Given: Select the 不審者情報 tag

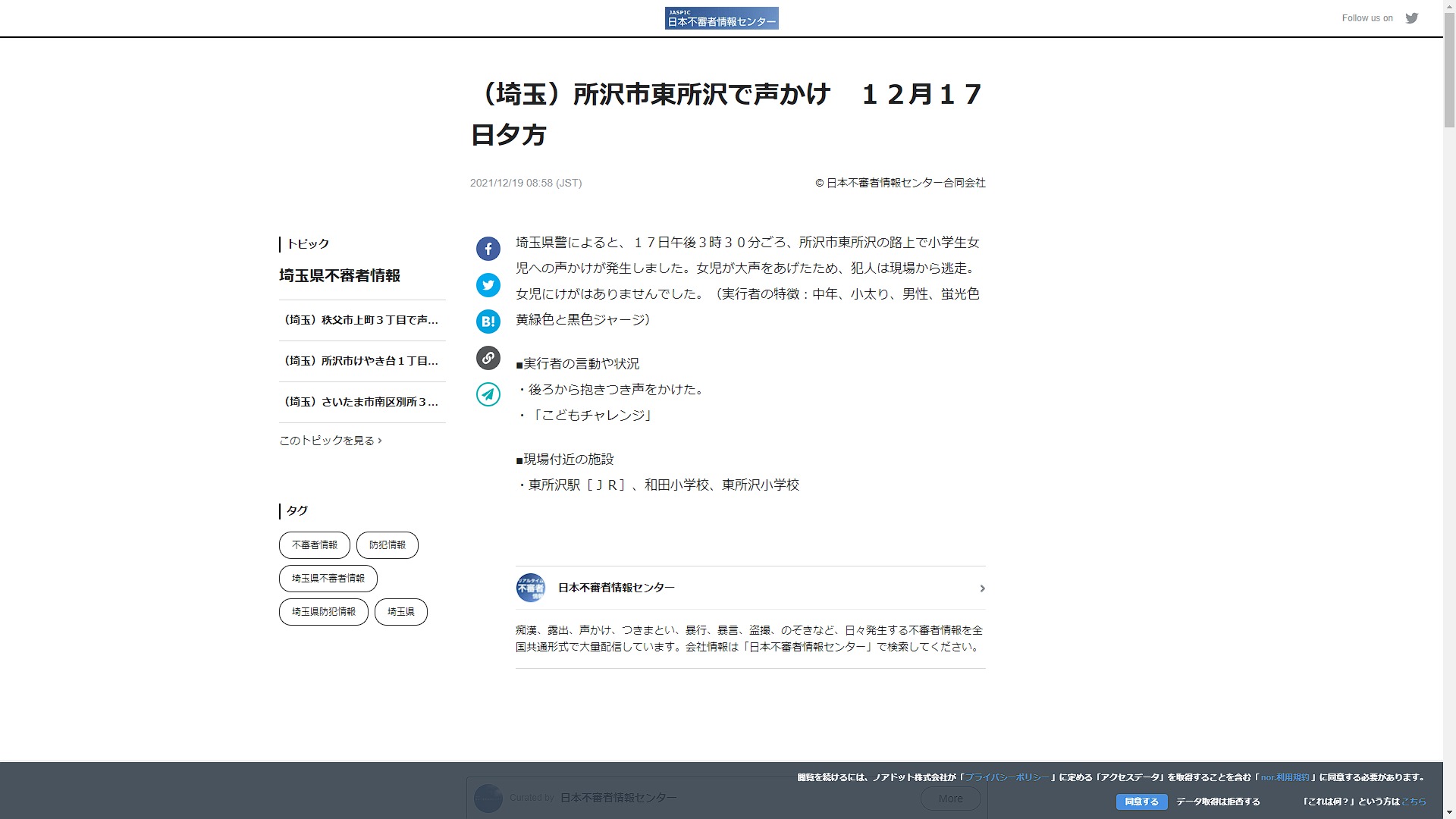Looking at the screenshot, I should click(x=315, y=545).
